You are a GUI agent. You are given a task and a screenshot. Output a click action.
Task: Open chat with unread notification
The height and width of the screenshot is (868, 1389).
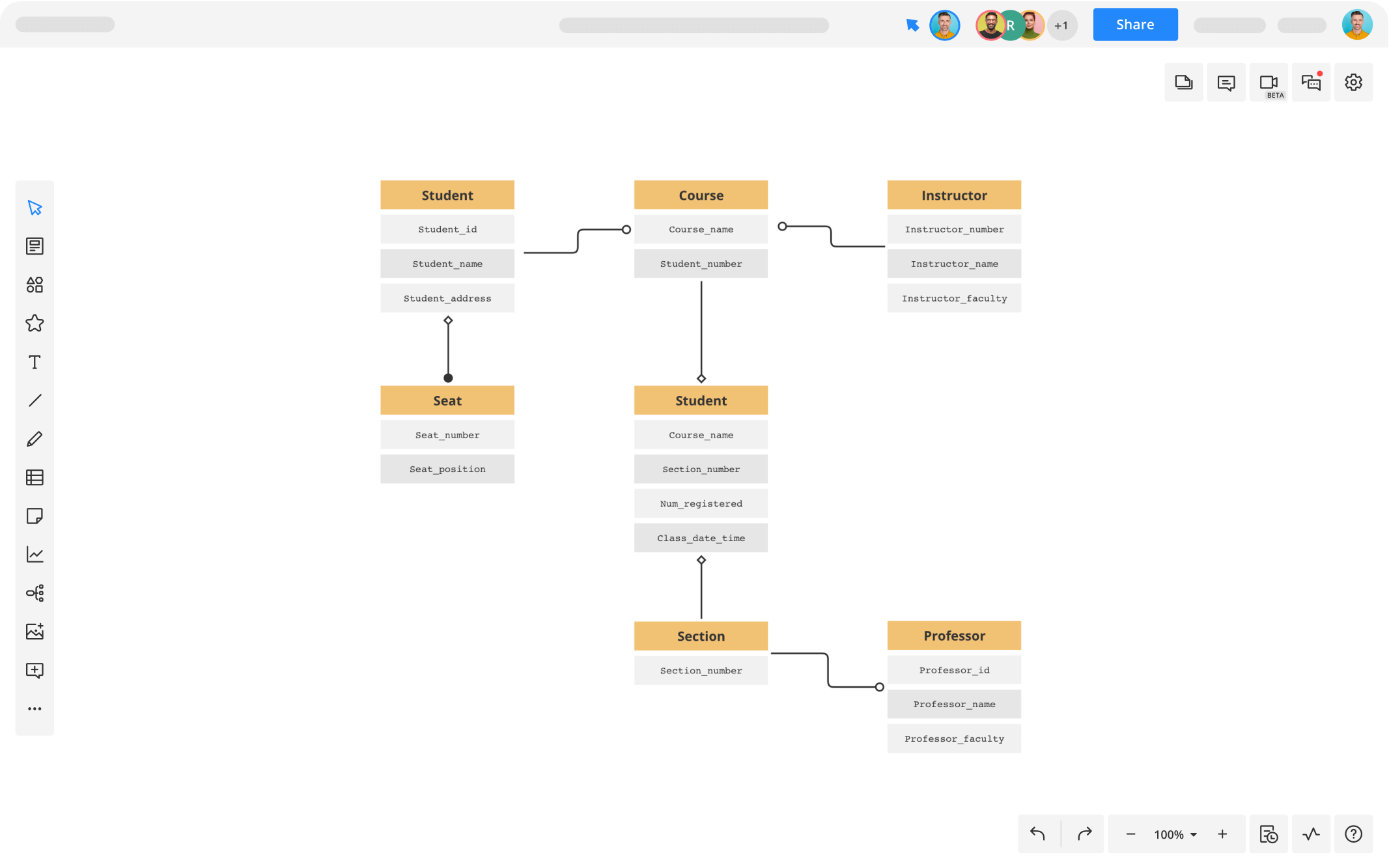pos(1310,83)
